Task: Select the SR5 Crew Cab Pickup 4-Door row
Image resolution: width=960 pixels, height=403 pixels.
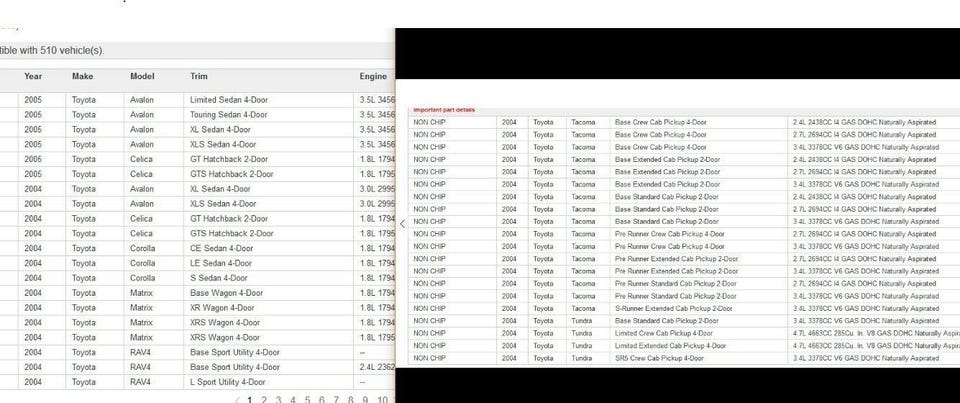Action: 684,358
